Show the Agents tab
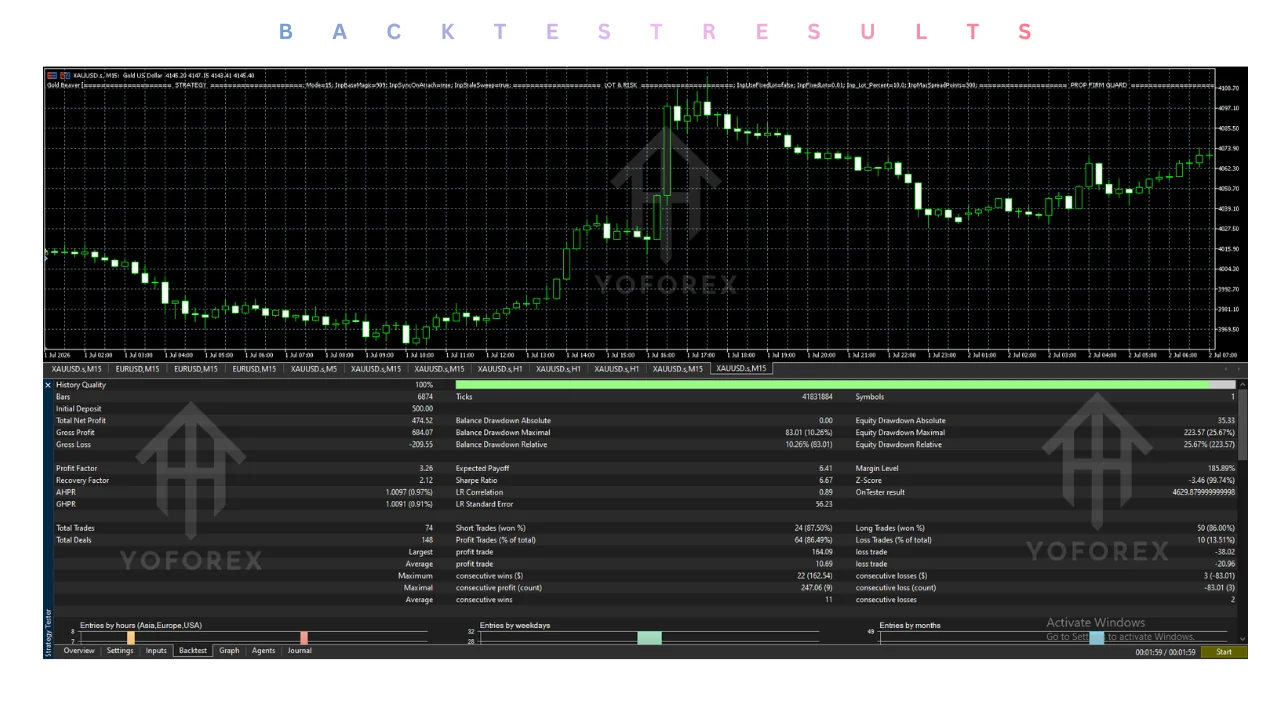Image resolution: width=1280 pixels, height=720 pixels. [264, 651]
